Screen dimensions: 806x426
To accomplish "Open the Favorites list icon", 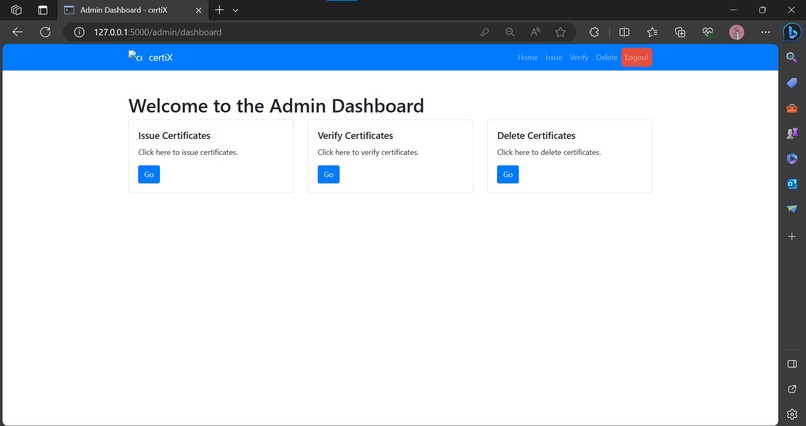I will tap(652, 32).
